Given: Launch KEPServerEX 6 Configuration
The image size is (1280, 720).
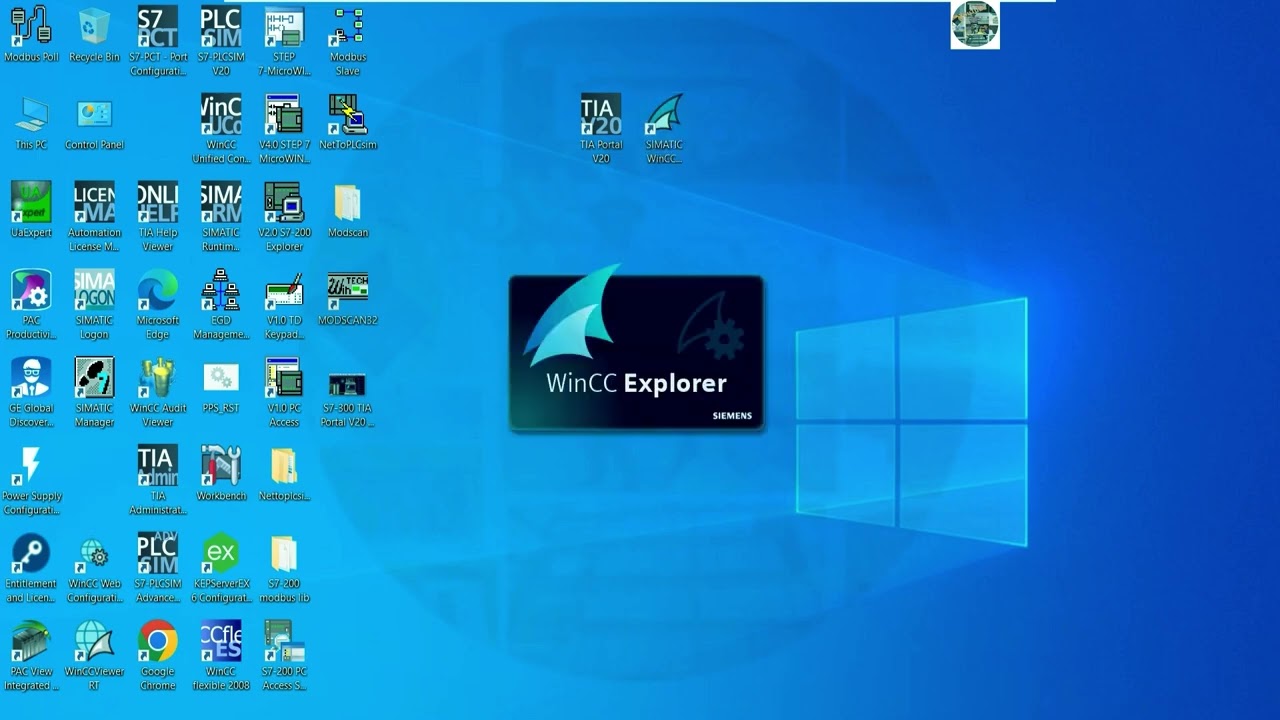Looking at the screenshot, I should [221, 569].
